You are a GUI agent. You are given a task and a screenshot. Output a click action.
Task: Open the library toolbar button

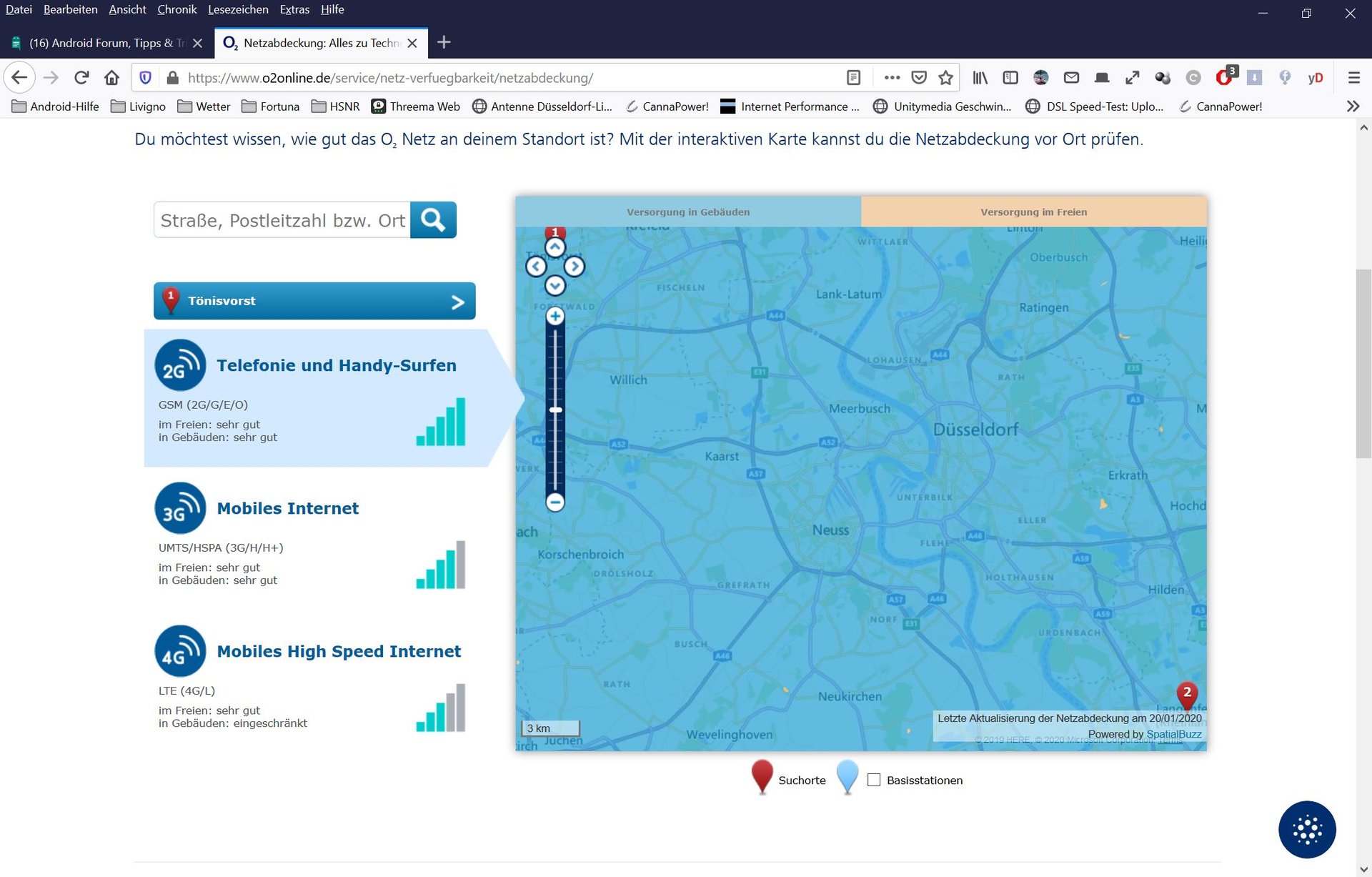pyautogui.click(x=980, y=77)
